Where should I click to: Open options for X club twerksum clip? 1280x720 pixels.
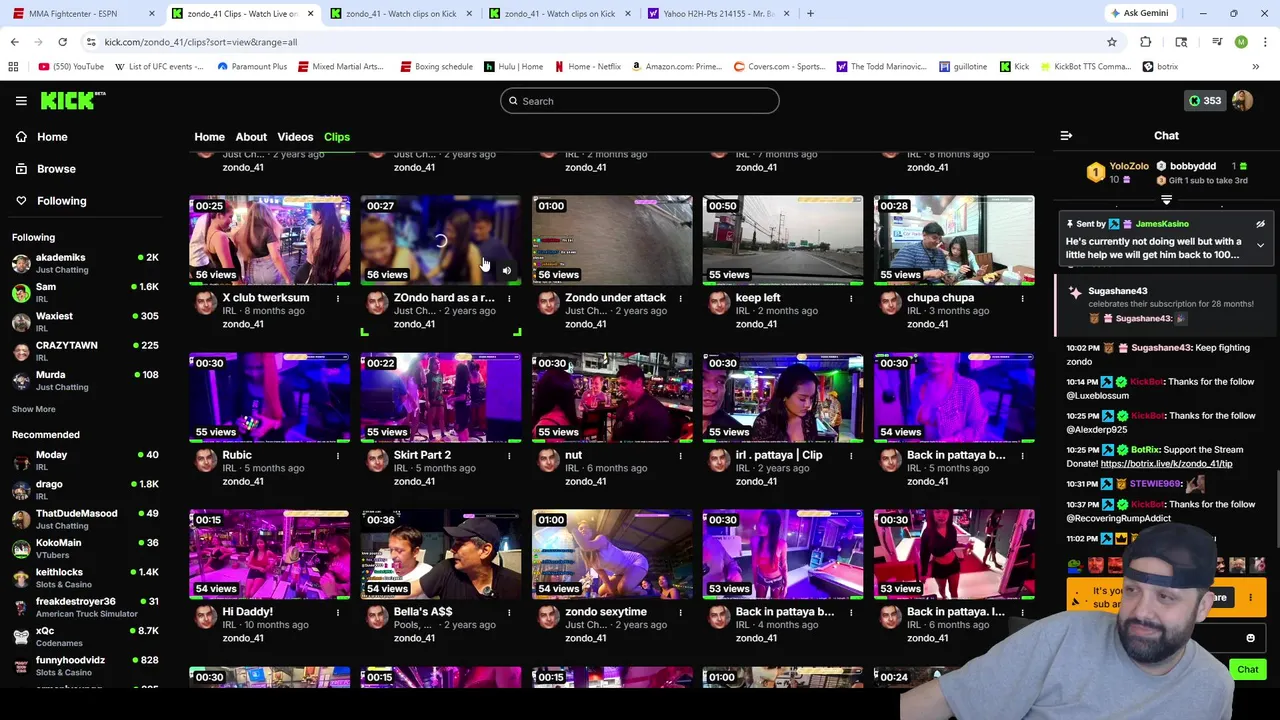pyautogui.click(x=338, y=298)
